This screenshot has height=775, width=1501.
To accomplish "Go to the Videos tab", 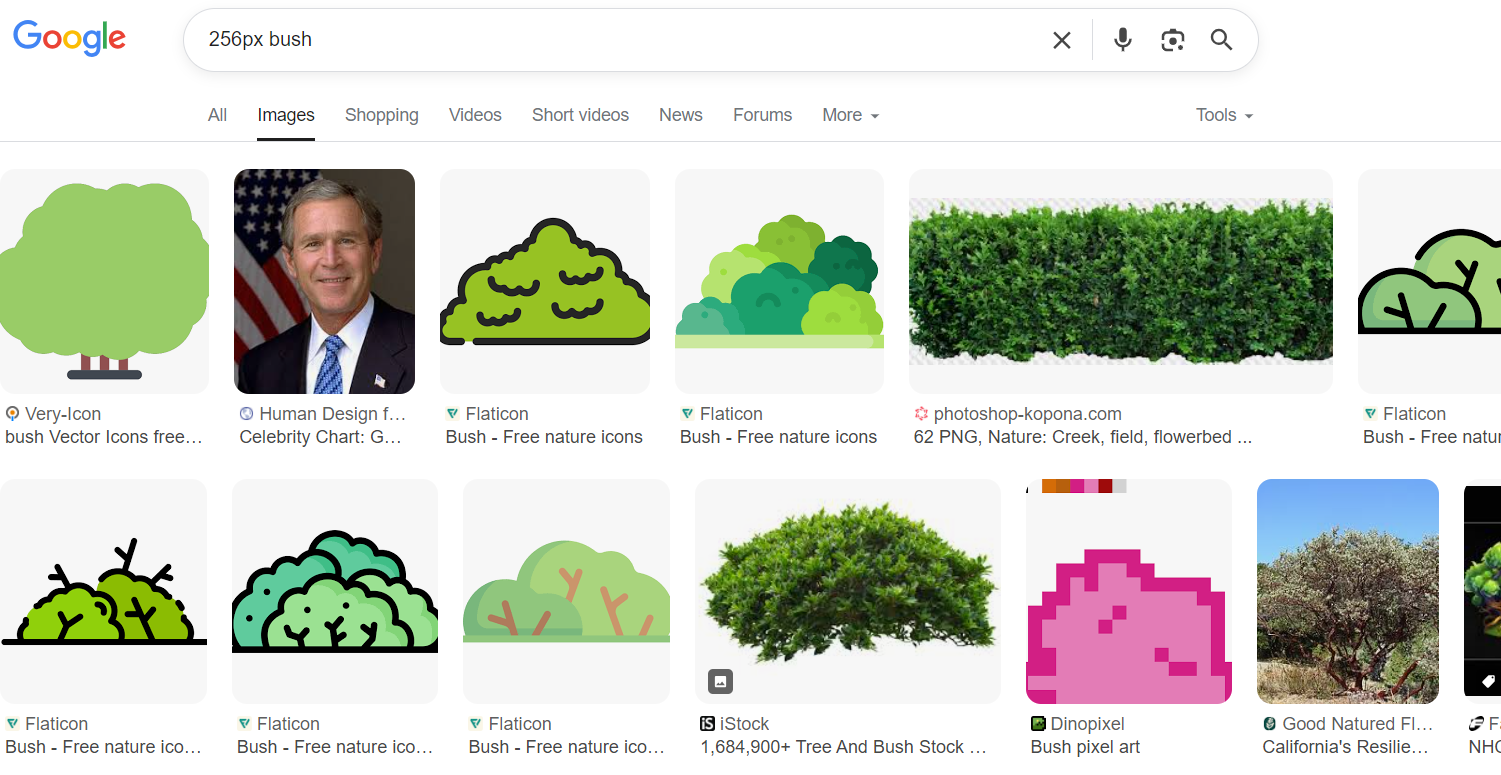I will [x=475, y=115].
